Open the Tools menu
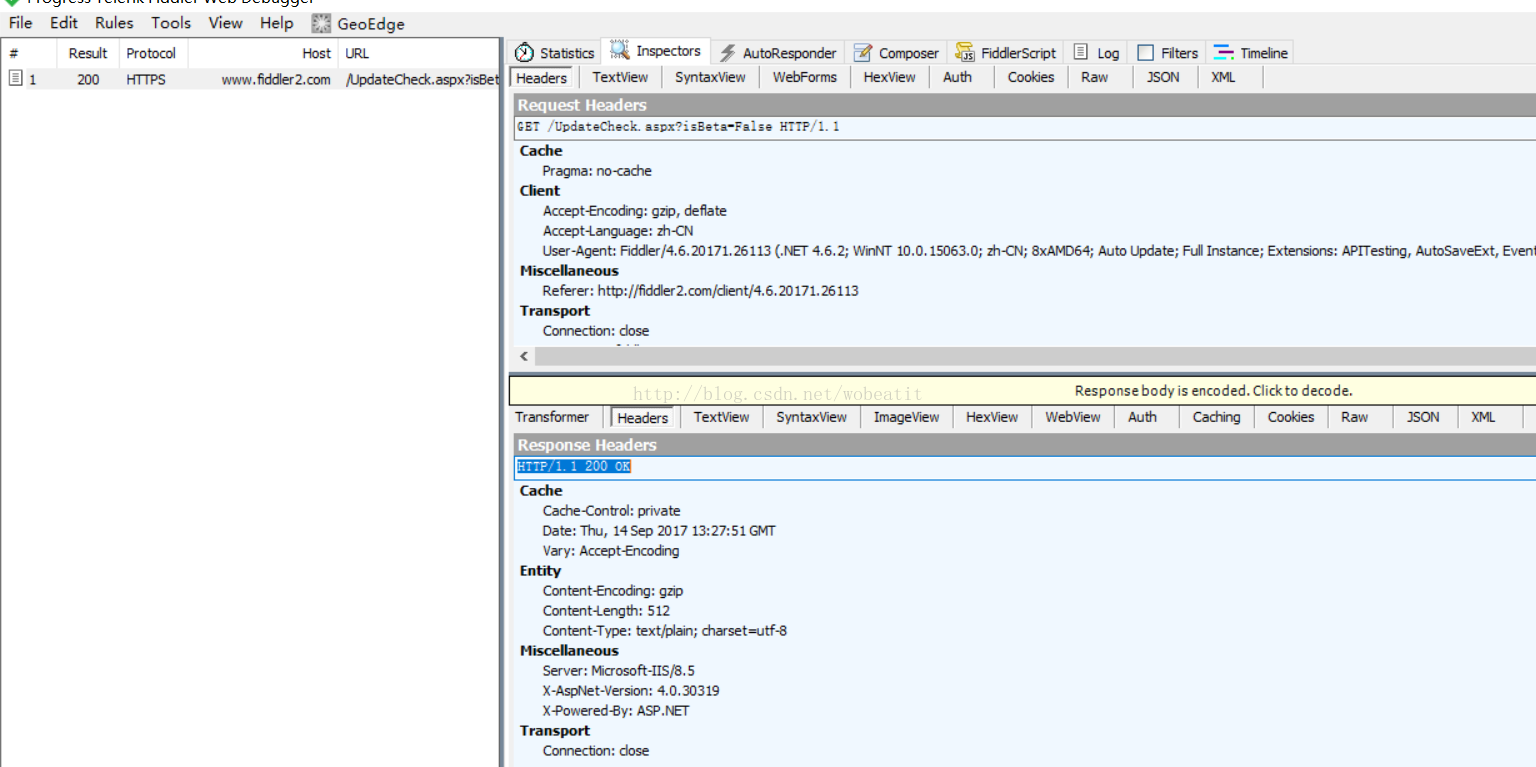This screenshot has width=1536, height=767. (x=171, y=23)
